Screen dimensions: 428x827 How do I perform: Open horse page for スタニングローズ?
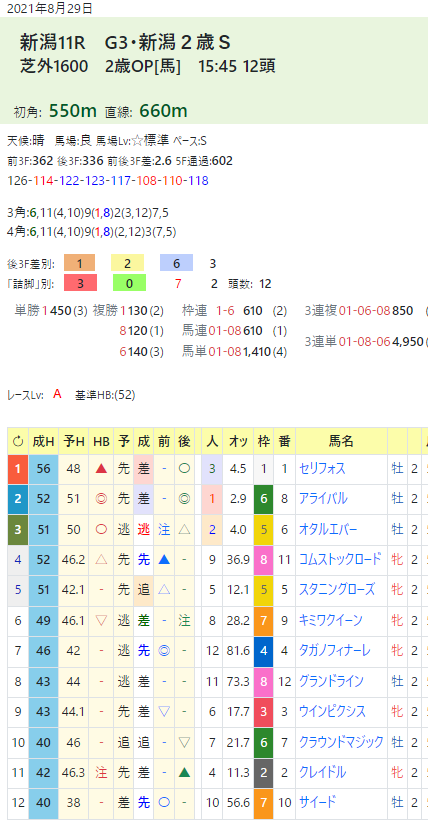337,590
